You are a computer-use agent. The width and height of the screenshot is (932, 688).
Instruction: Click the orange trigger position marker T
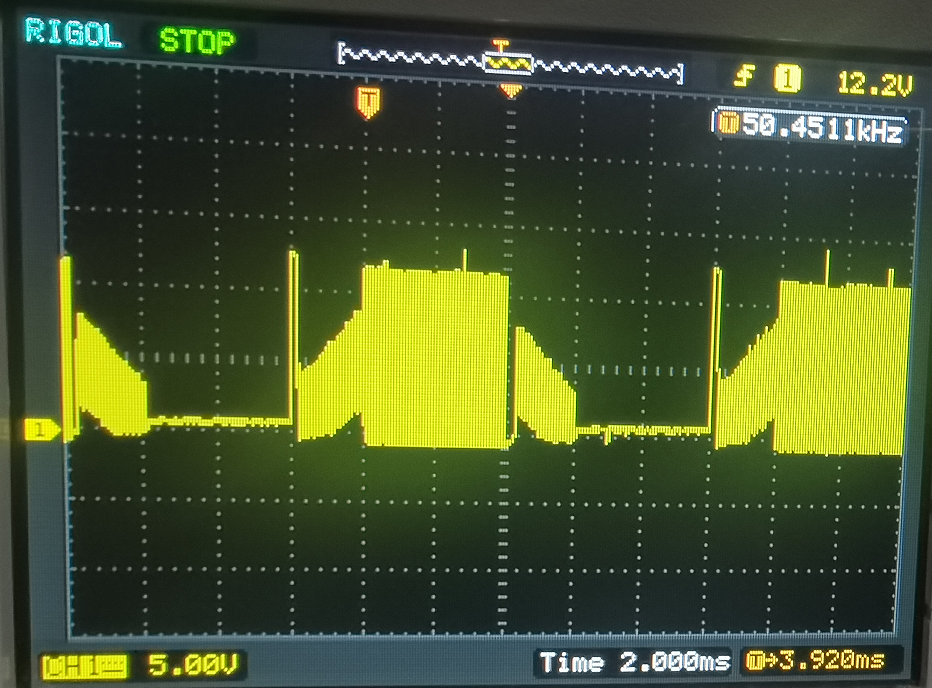[x=369, y=102]
